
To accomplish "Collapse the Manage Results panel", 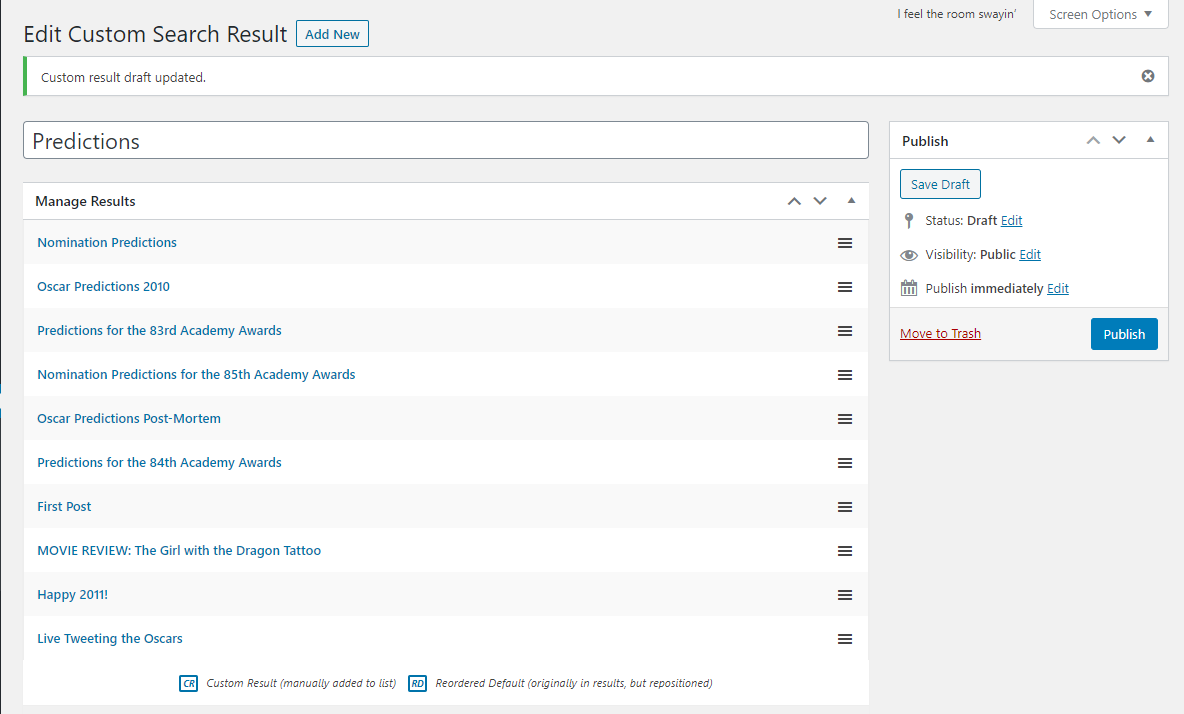I will click(x=851, y=200).
